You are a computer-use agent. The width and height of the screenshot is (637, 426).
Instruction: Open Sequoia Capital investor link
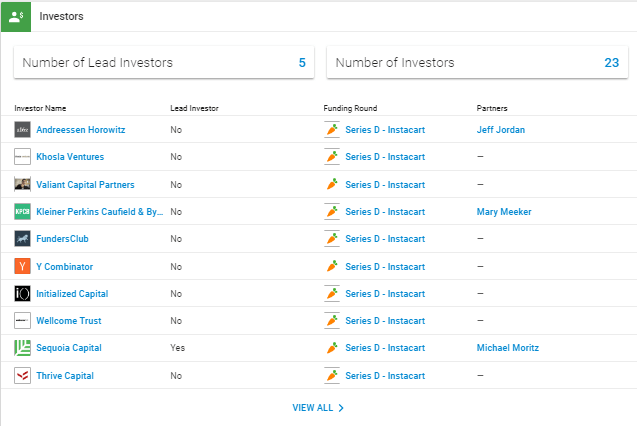pyautogui.click(x=69, y=348)
